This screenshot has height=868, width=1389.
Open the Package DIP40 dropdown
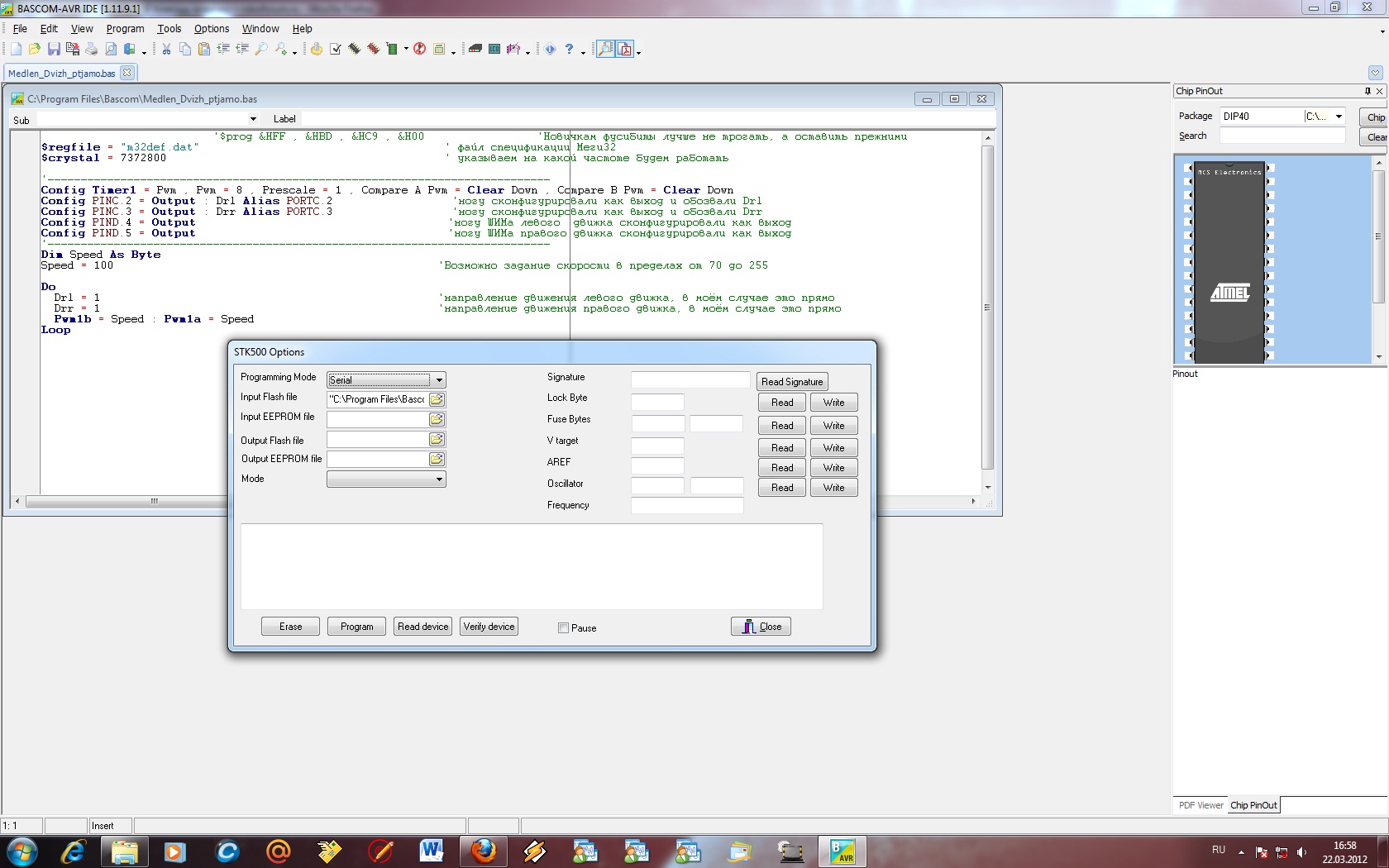pos(1339,117)
